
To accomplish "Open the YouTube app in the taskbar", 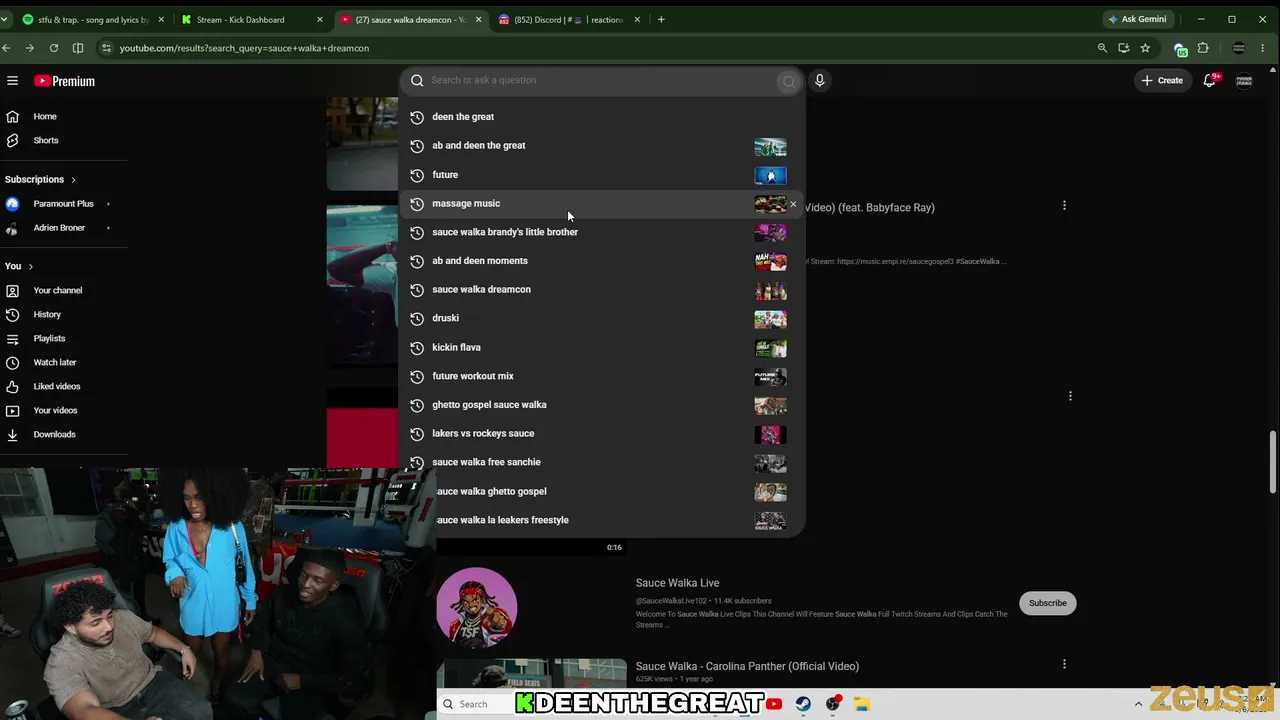I will (774, 704).
